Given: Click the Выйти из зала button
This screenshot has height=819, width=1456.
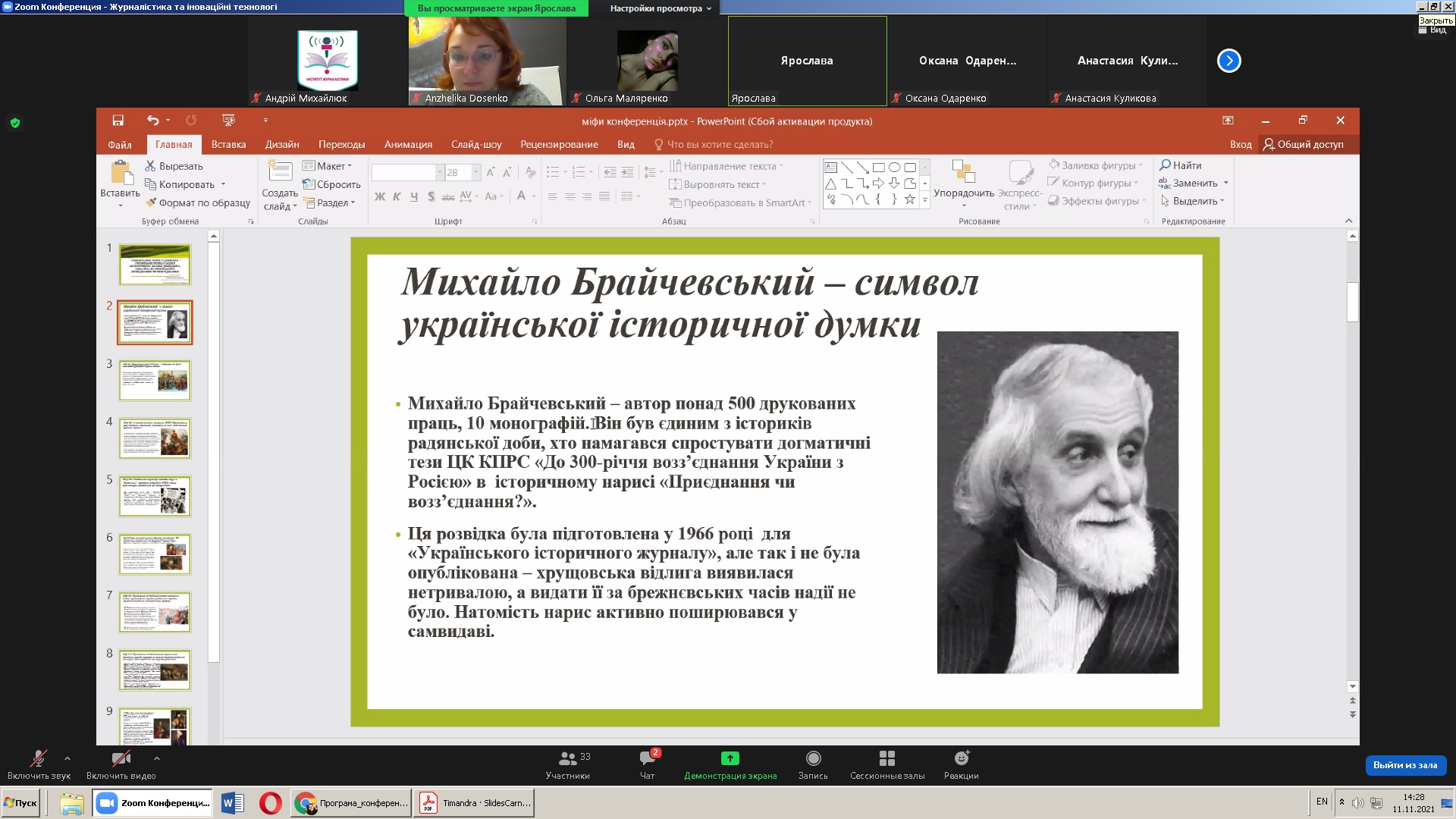Looking at the screenshot, I should 1404,765.
